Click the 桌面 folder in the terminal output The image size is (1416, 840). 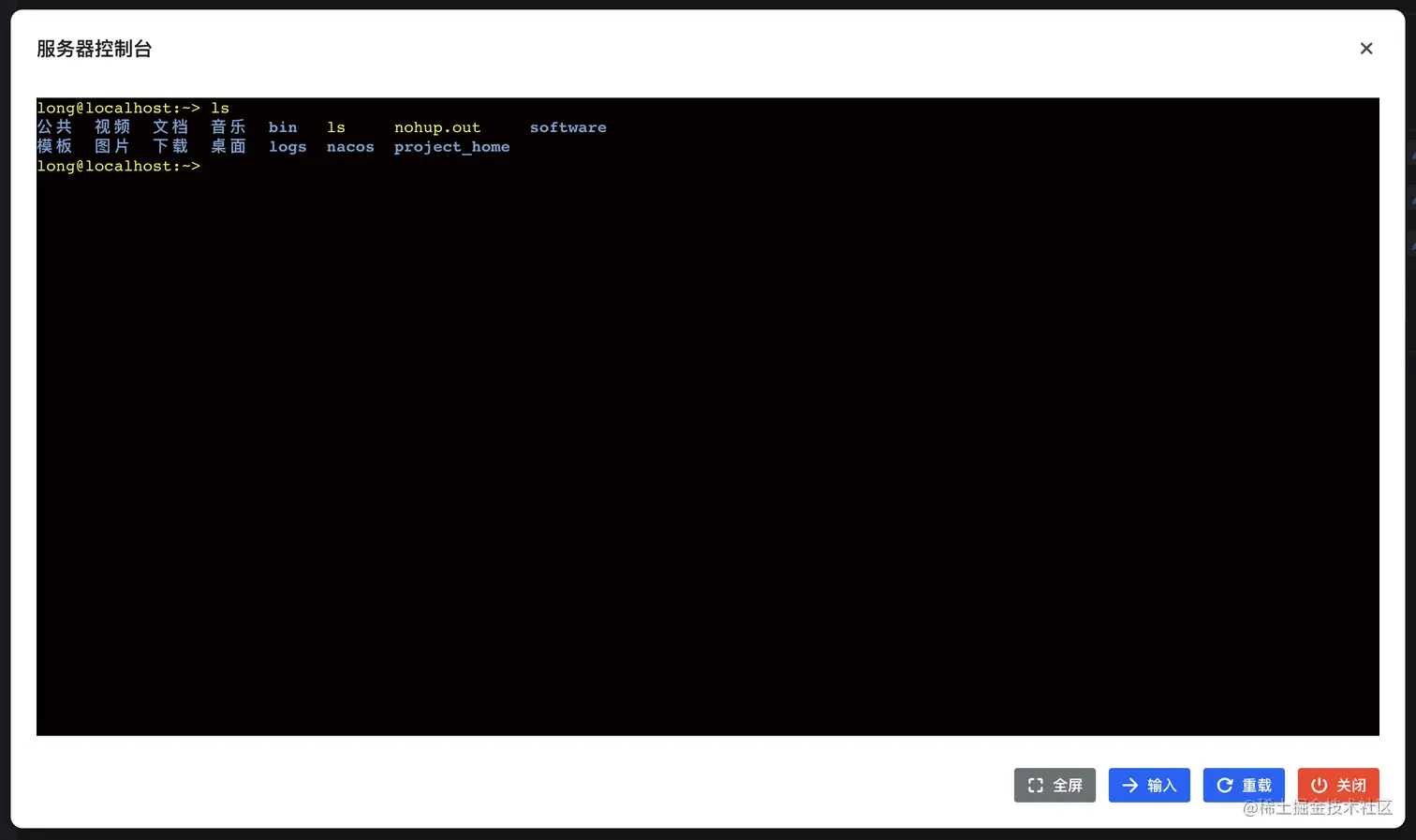(228, 146)
